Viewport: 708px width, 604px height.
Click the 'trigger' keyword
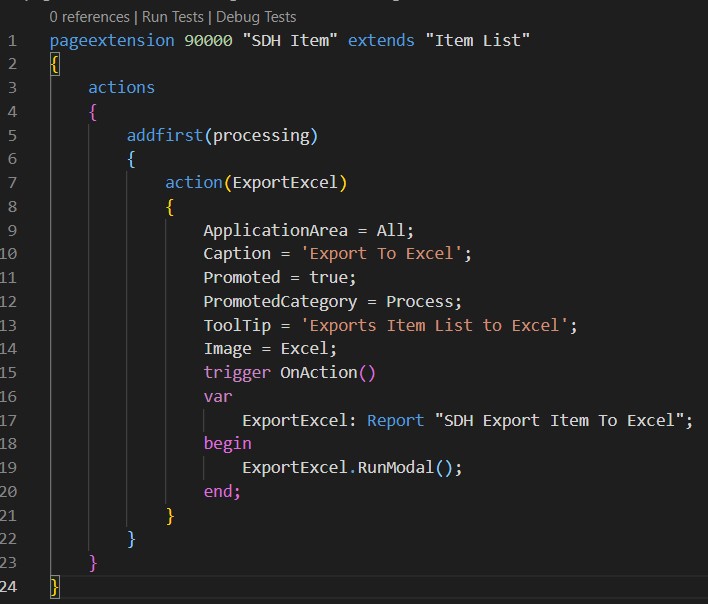[x=237, y=373]
